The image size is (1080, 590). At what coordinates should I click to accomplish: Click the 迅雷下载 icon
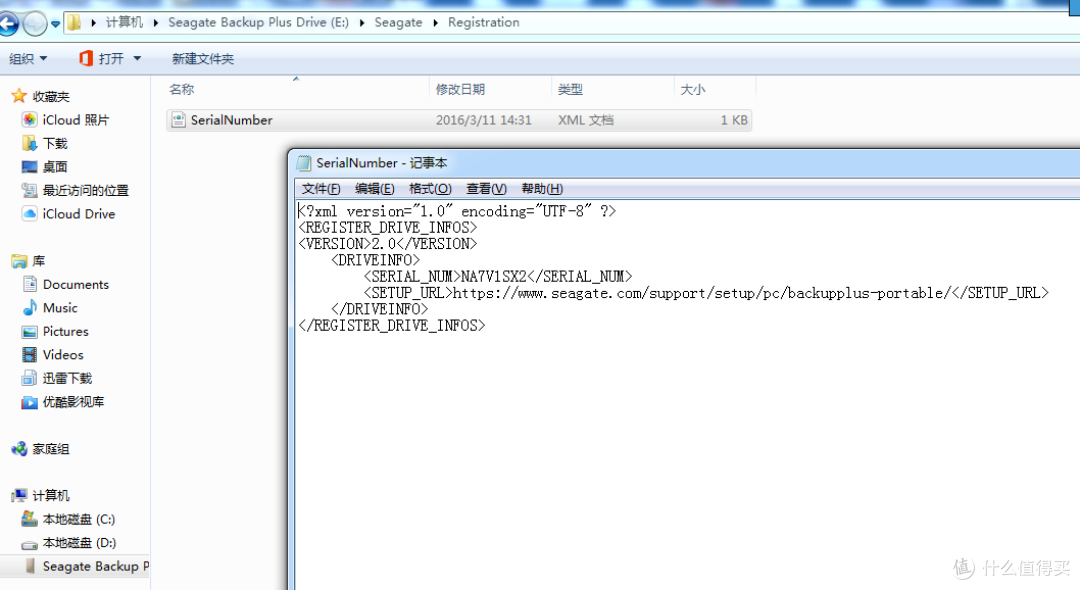coord(29,378)
